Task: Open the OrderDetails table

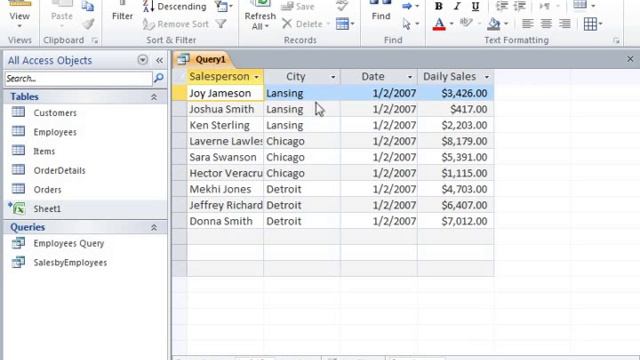Action: (59, 171)
